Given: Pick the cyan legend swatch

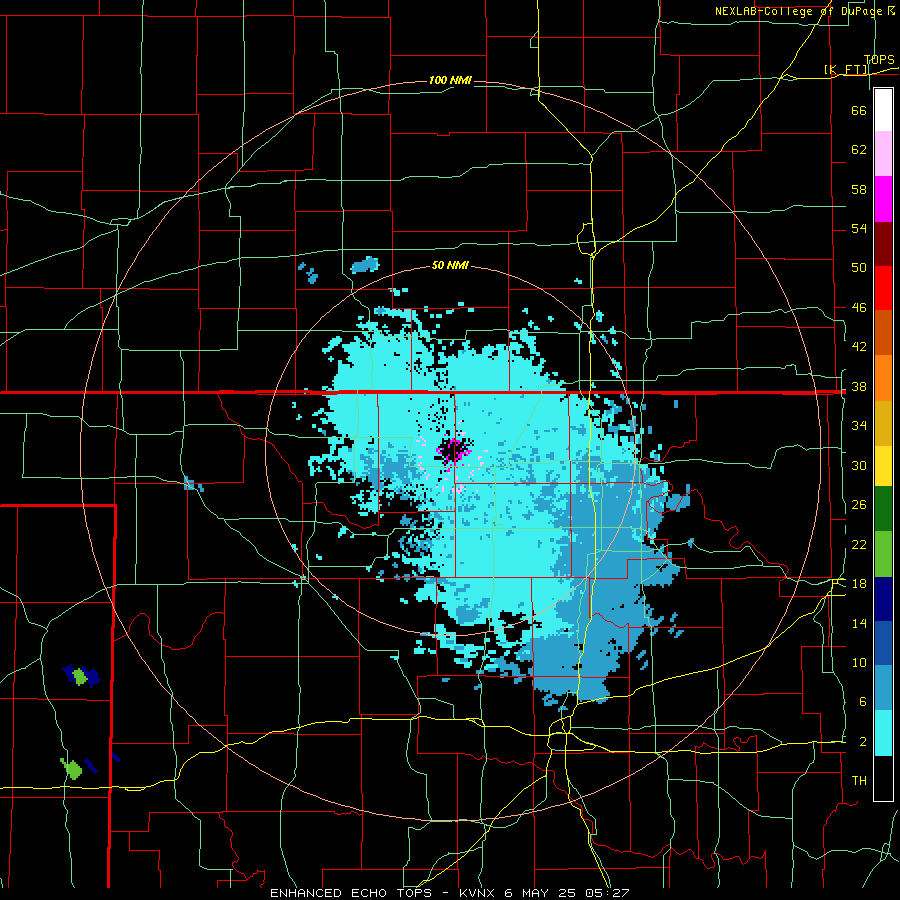Looking at the screenshot, I should (883, 733).
